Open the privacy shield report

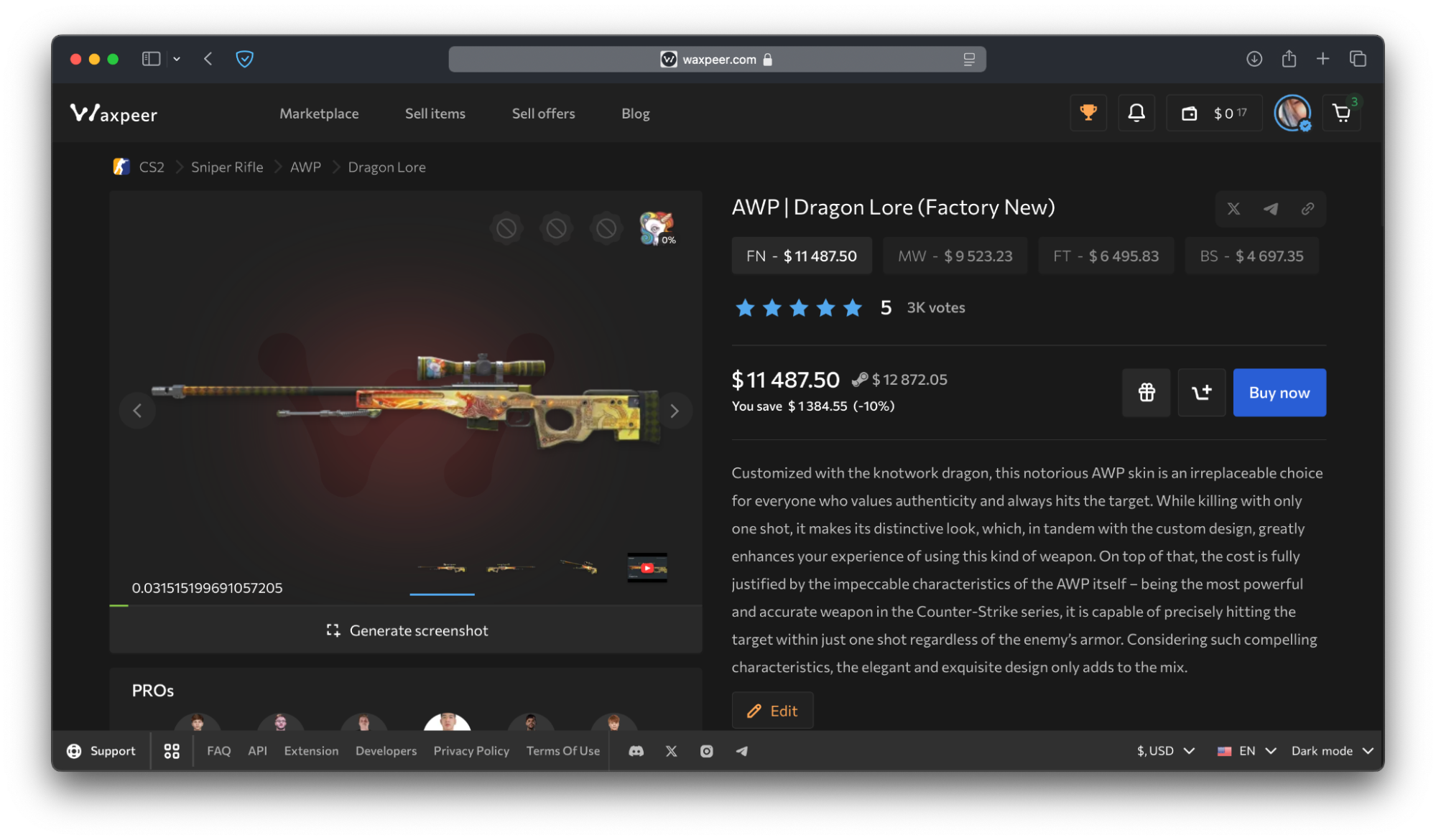pyautogui.click(x=244, y=59)
